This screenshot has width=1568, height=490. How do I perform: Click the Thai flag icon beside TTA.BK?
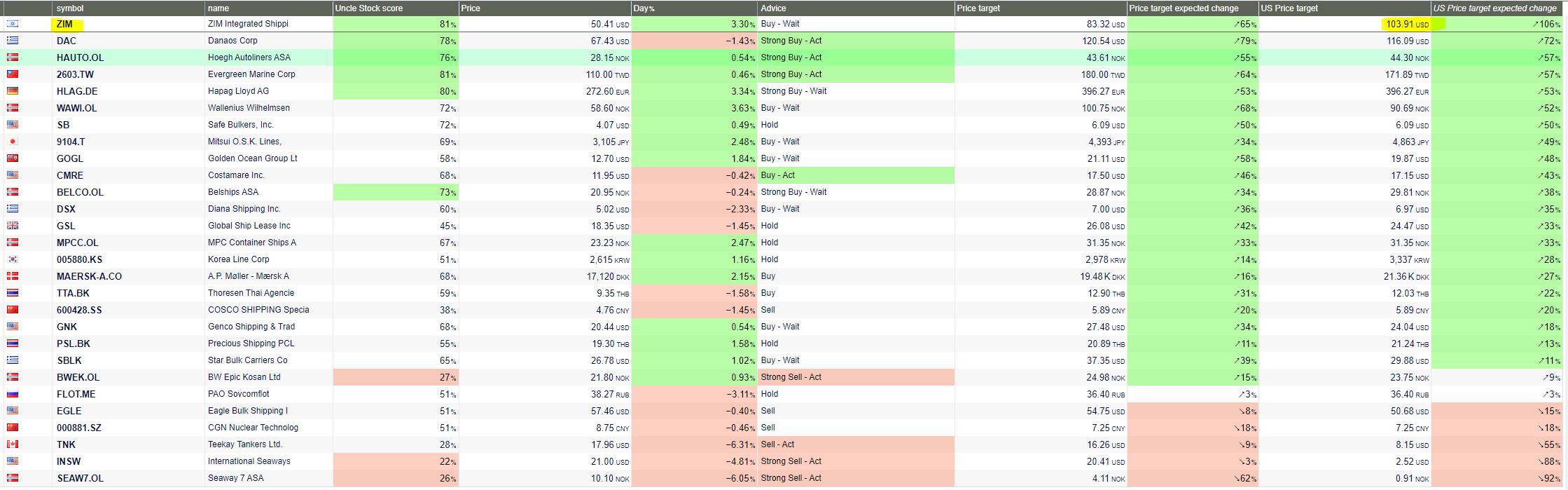click(13, 293)
